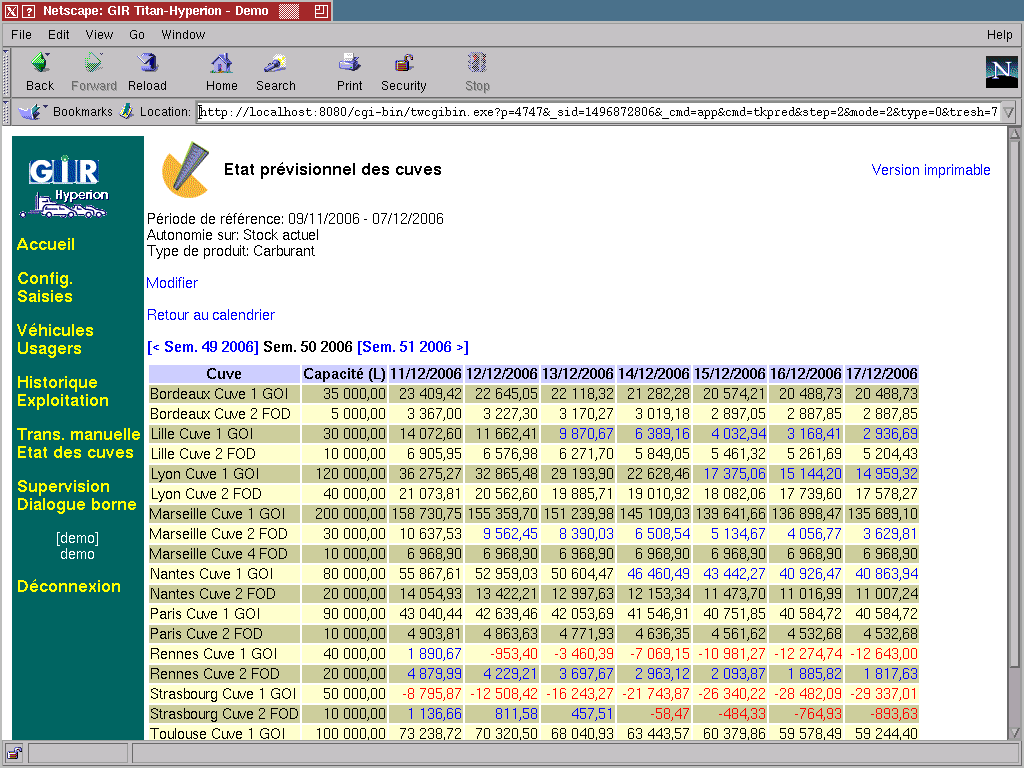Click the Netscape N logo

coord(1001,71)
